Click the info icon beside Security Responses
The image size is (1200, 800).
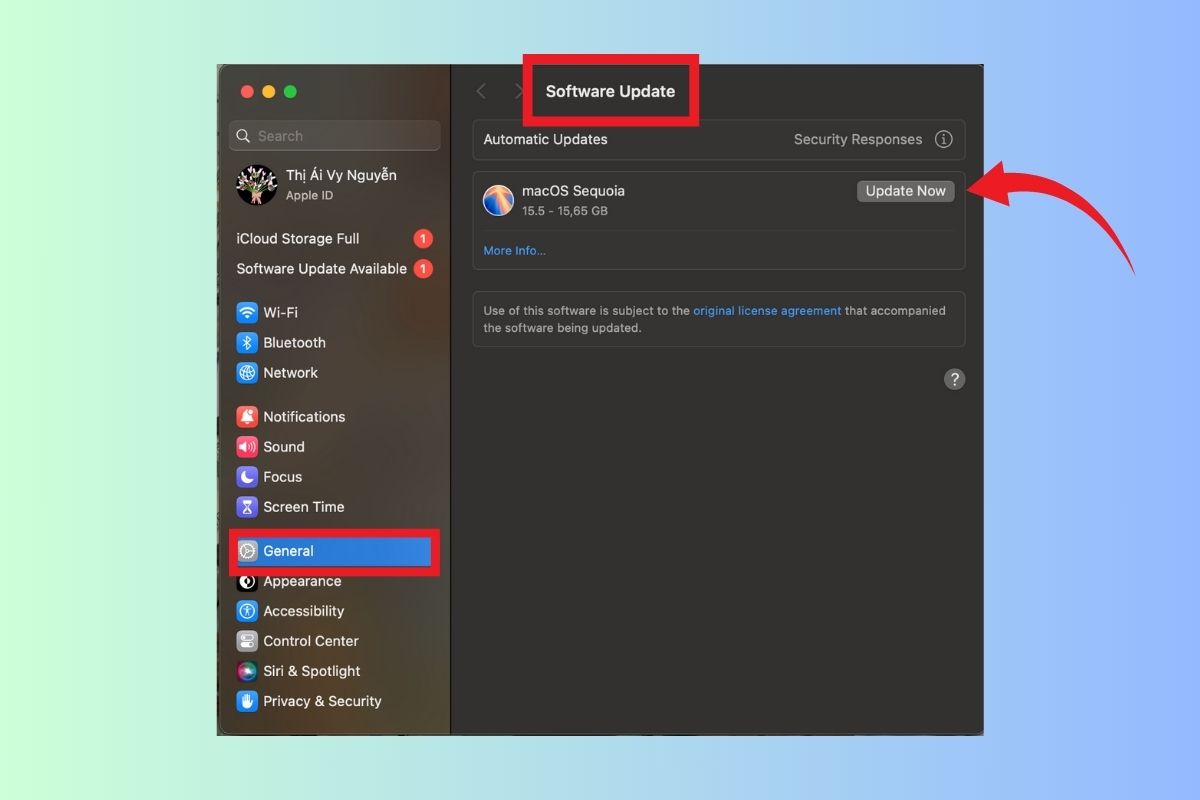[x=943, y=140]
